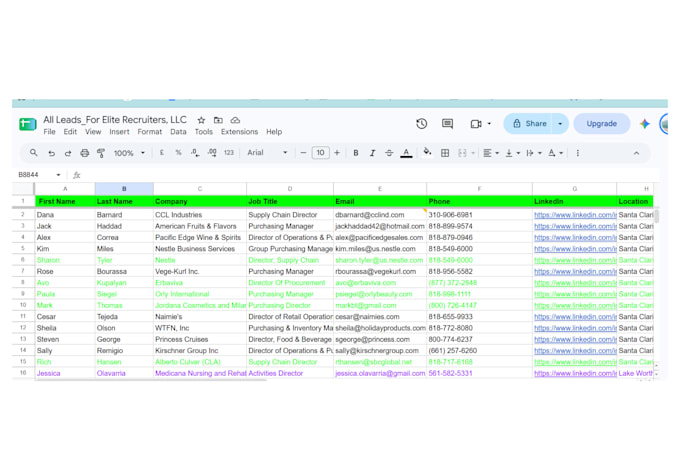Open the borders tool
Image resolution: width=680 pixels, height=459 pixels.
(x=445, y=153)
